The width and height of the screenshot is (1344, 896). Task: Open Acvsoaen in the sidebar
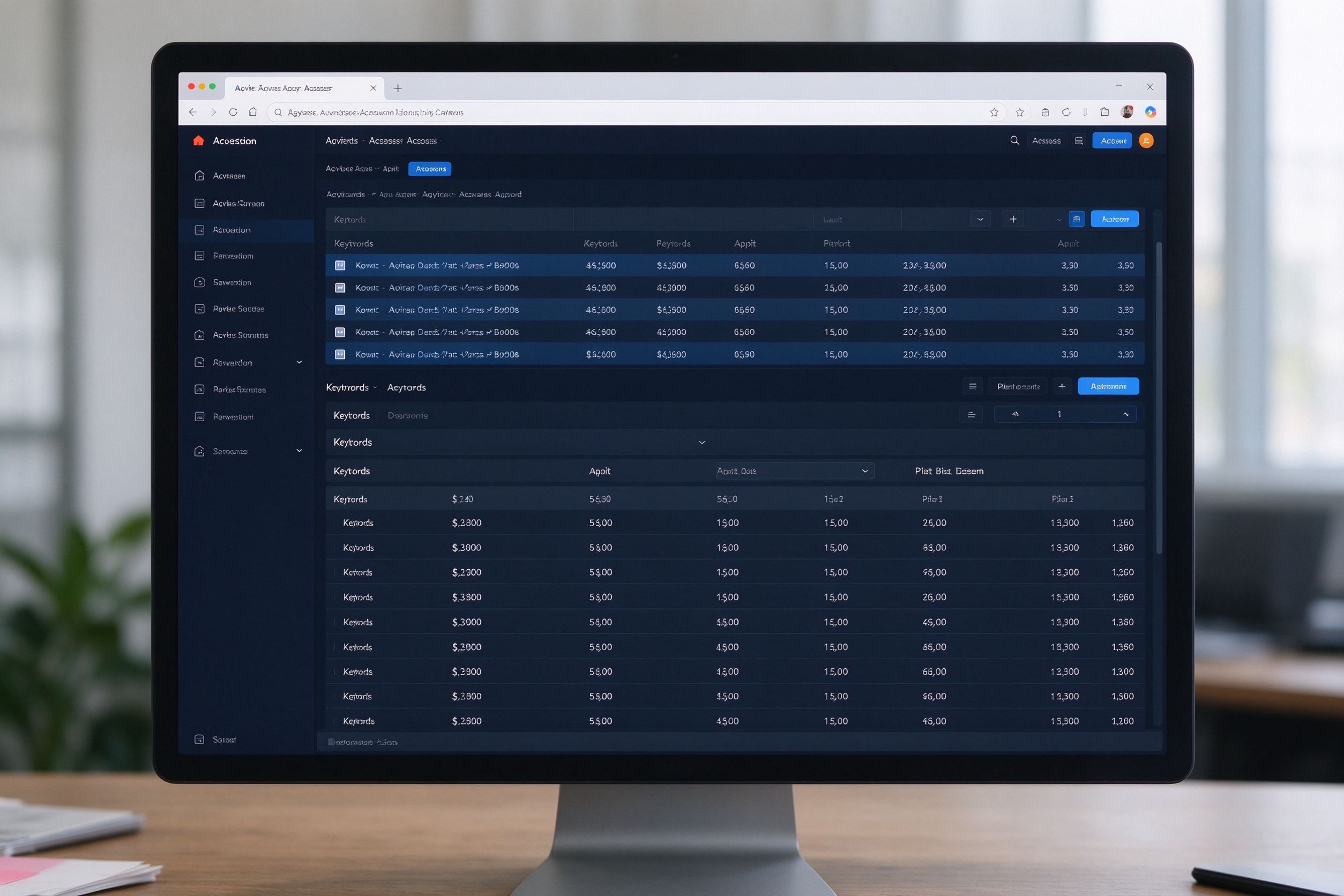(229, 176)
